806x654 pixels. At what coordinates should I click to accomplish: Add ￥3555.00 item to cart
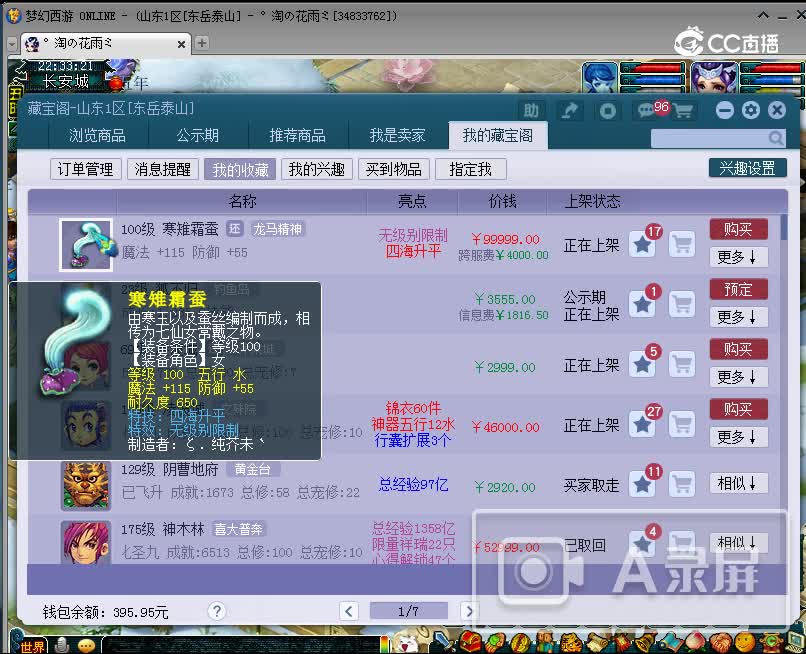click(682, 305)
